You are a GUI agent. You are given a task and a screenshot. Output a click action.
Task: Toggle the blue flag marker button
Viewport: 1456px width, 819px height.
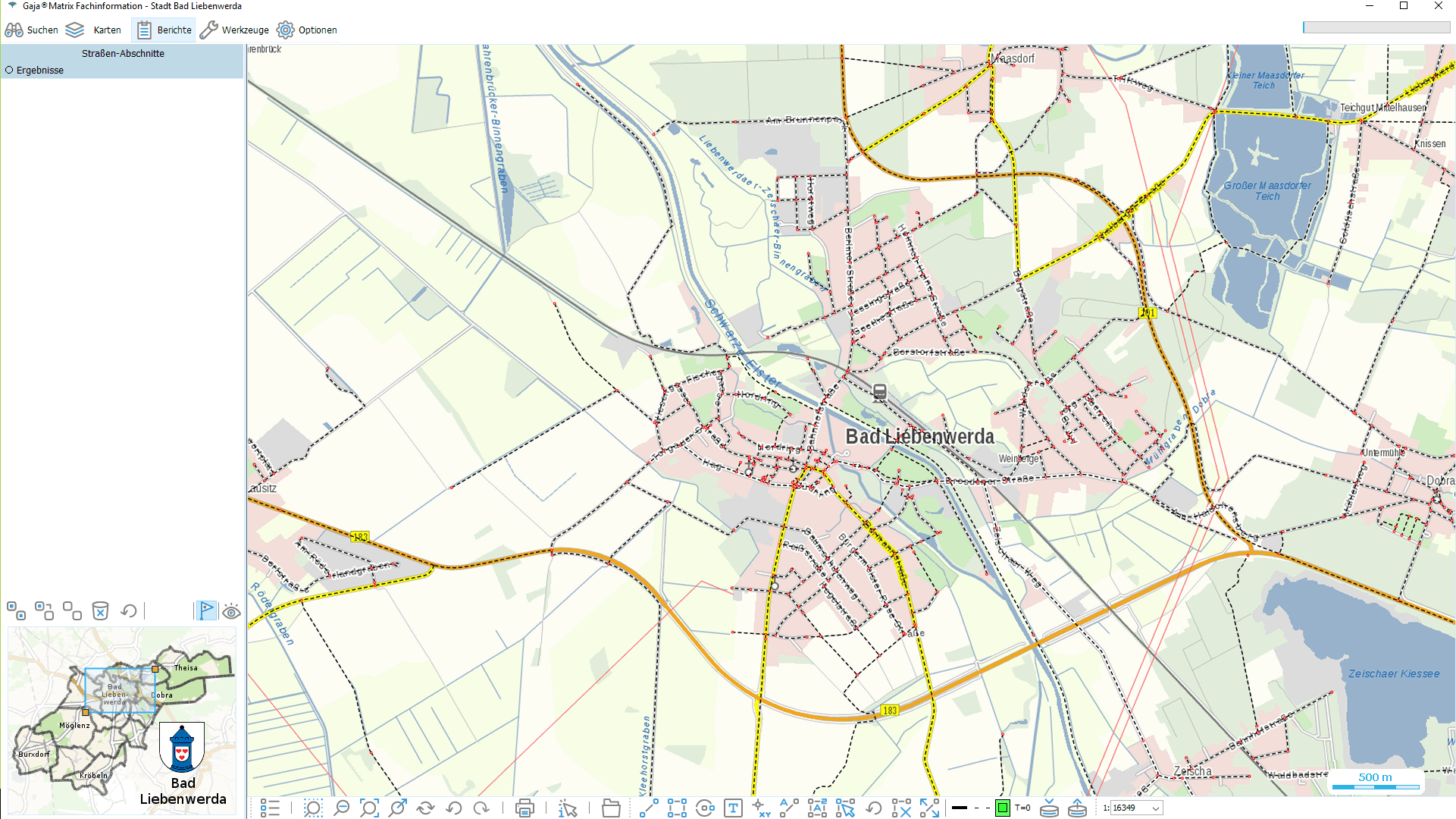[206, 610]
